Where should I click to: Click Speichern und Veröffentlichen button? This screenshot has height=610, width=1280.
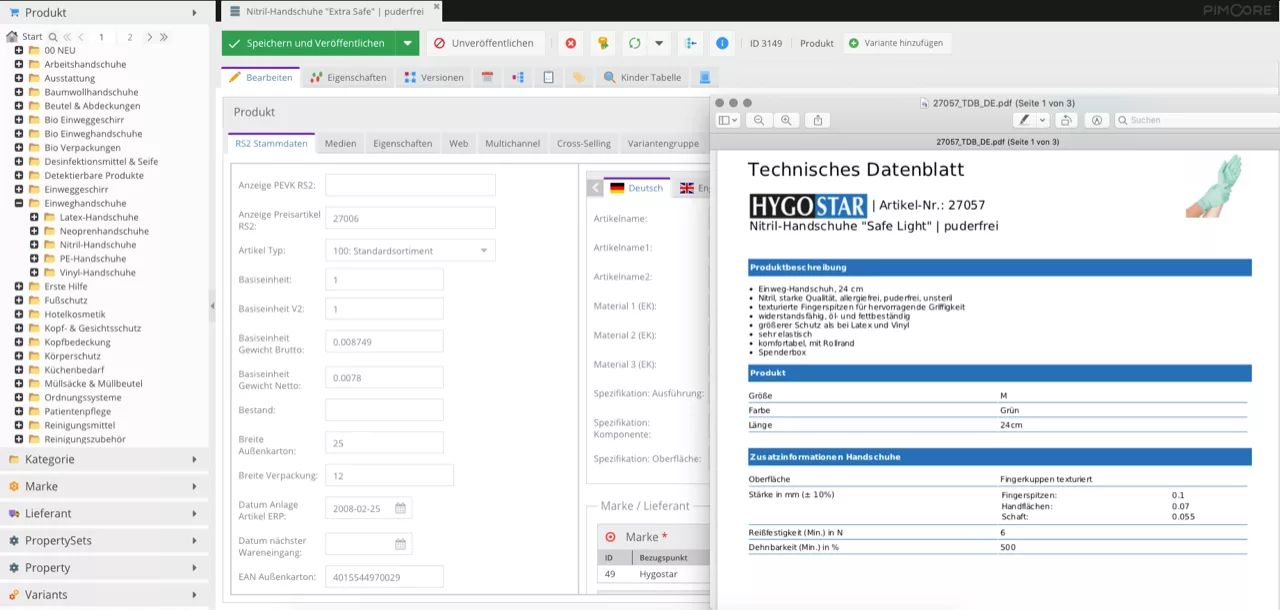tap(308, 44)
